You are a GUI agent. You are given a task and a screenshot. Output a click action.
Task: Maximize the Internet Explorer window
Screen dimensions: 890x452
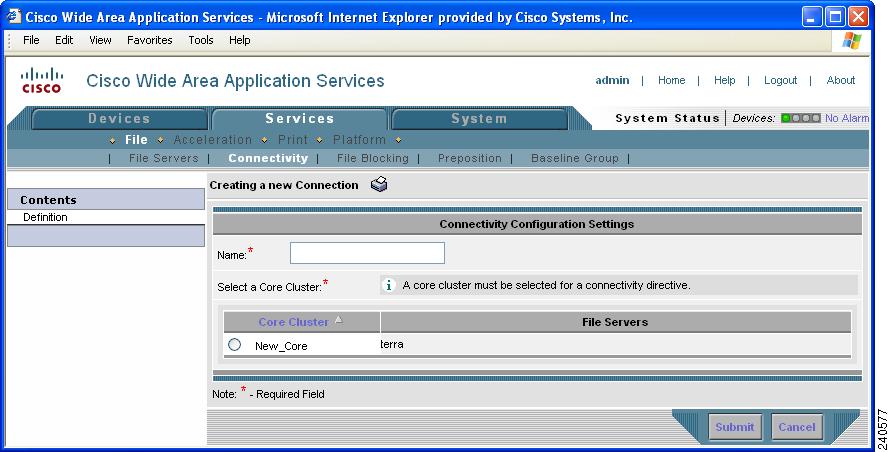coord(835,16)
